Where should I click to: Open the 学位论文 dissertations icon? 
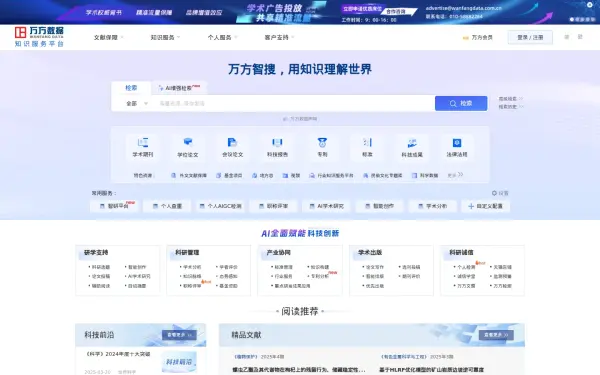188,143
